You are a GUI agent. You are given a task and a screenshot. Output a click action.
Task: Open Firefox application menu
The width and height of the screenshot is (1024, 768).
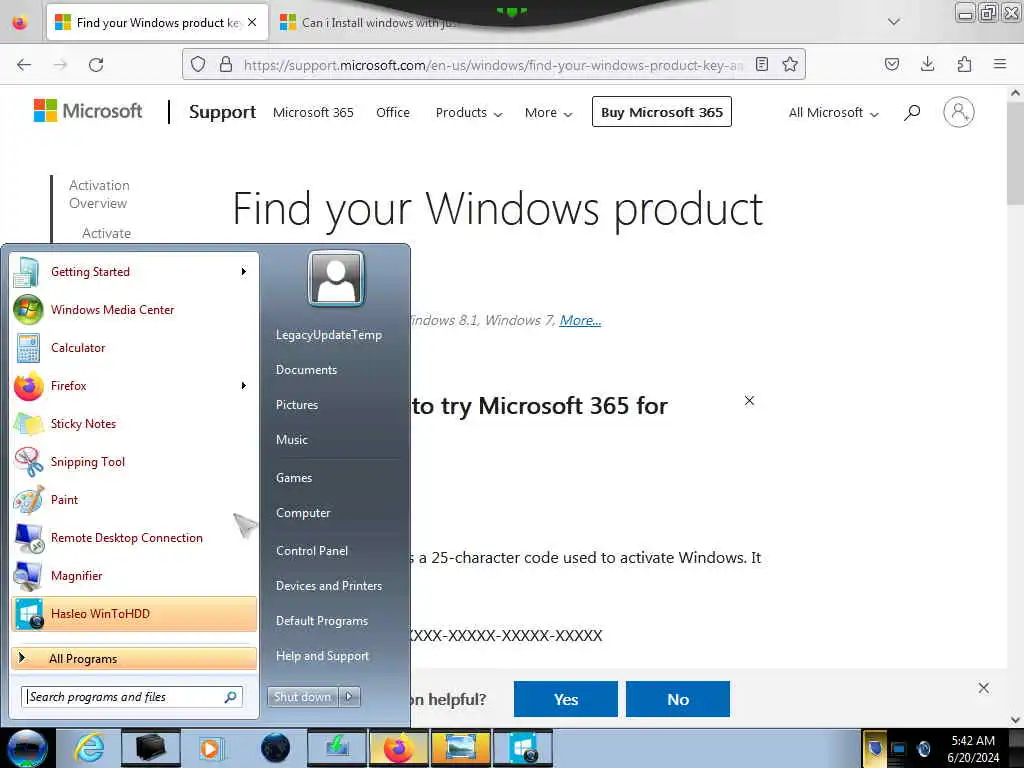[x=1000, y=64]
